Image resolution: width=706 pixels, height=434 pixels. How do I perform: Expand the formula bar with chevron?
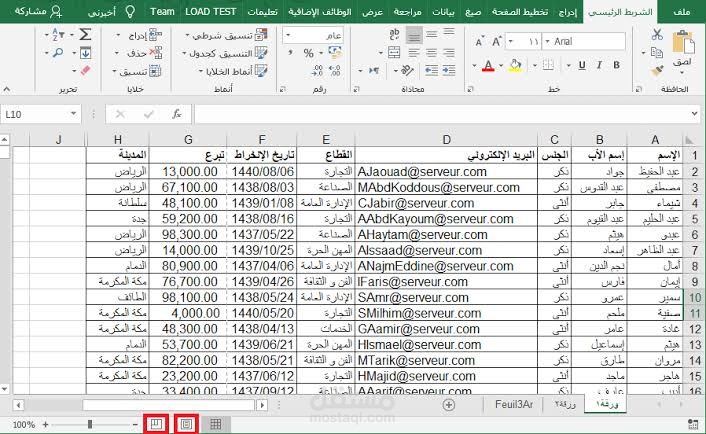click(695, 114)
